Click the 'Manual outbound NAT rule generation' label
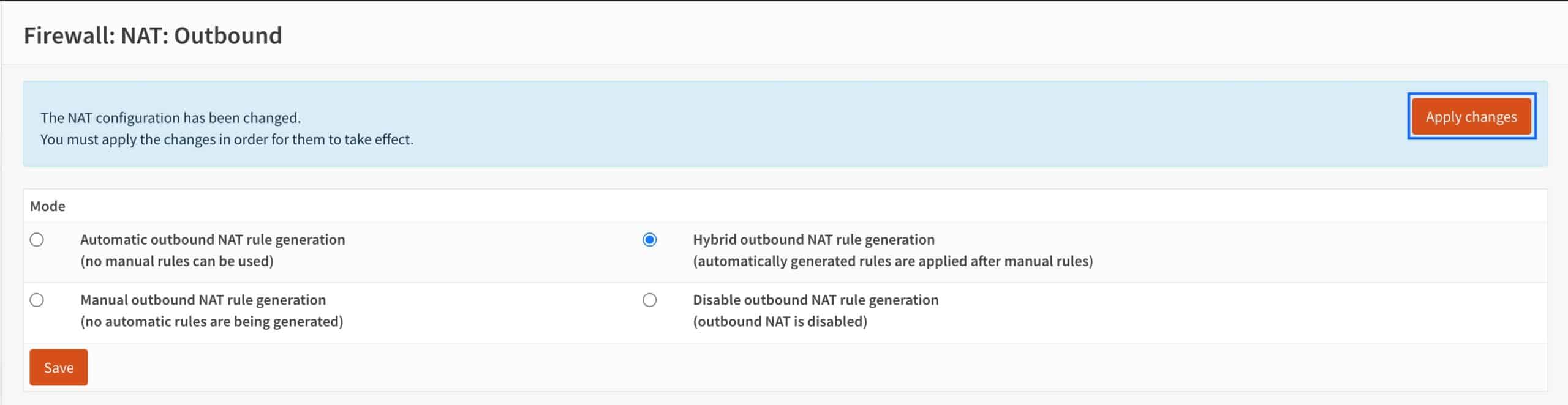Image resolution: width=1568 pixels, height=405 pixels. click(203, 300)
